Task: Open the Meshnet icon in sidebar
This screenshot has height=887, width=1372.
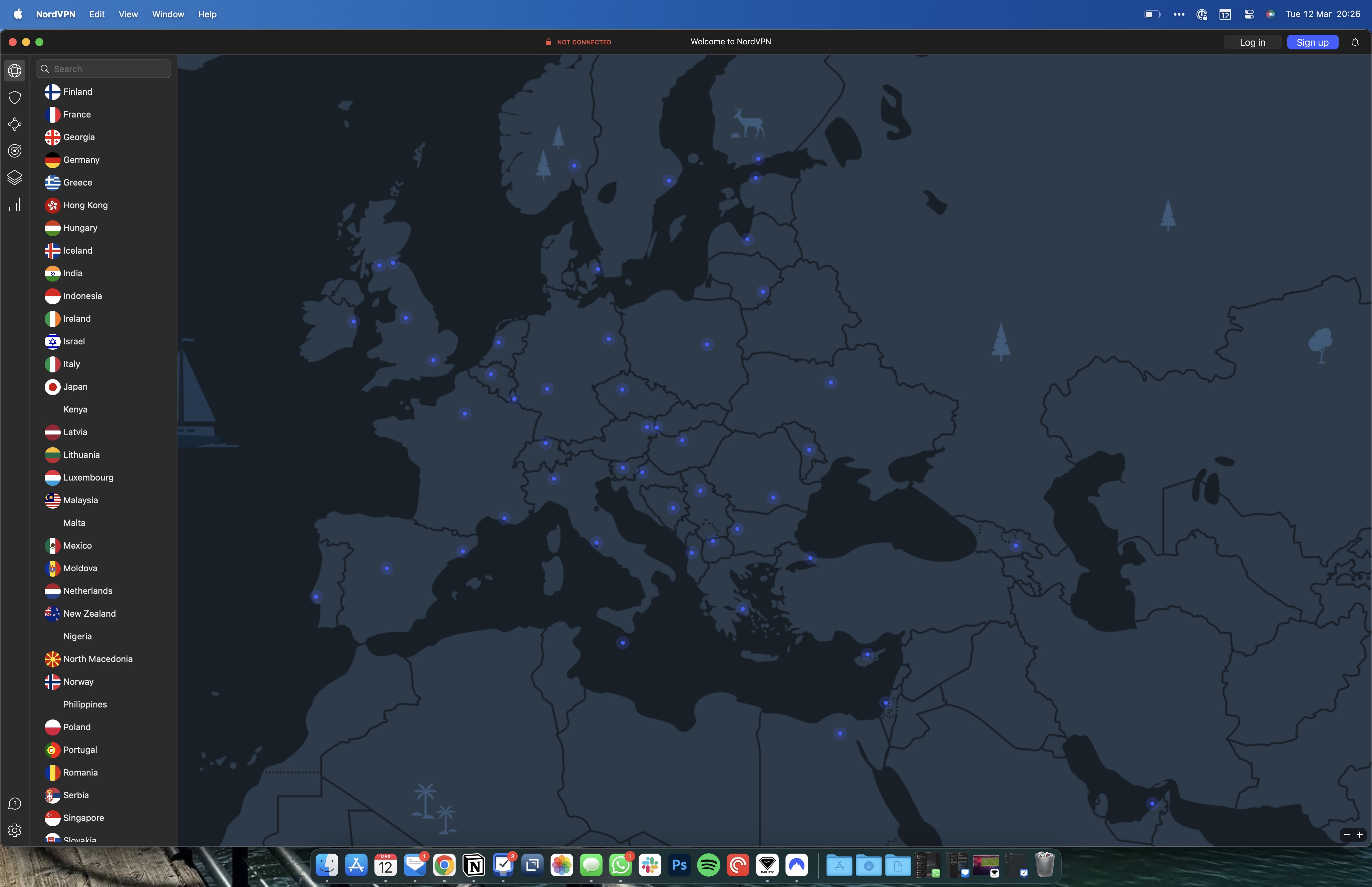Action: point(15,124)
